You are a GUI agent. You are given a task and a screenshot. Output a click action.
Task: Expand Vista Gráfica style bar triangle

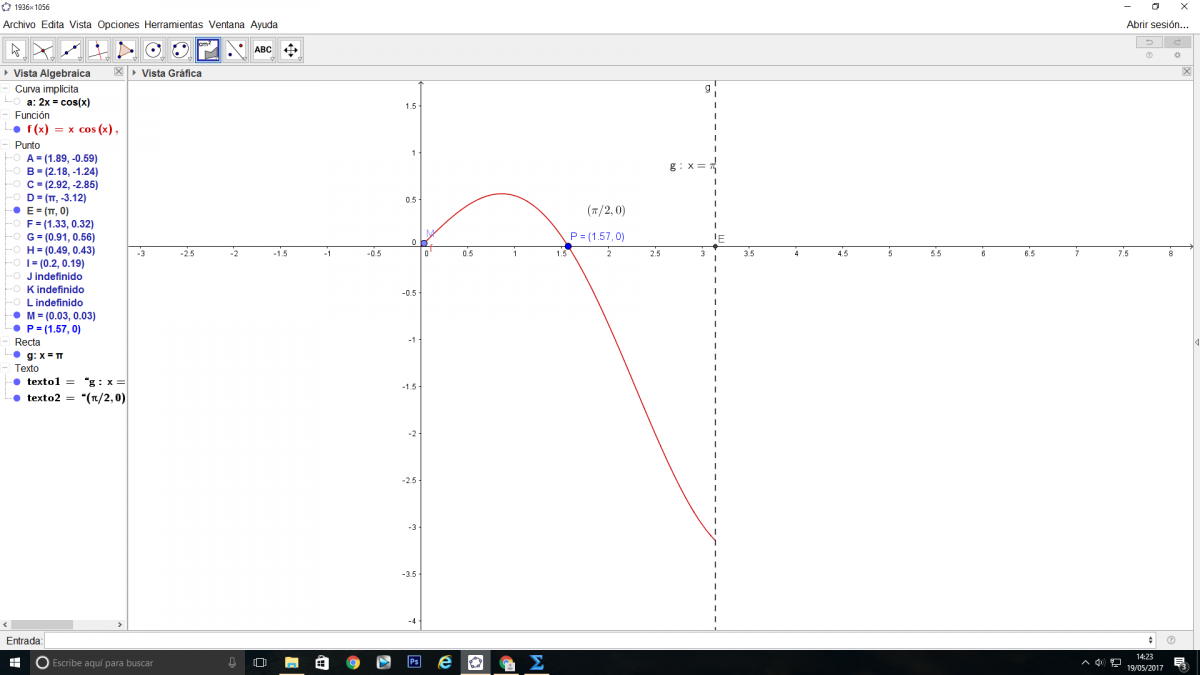click(x=135, y=73)
